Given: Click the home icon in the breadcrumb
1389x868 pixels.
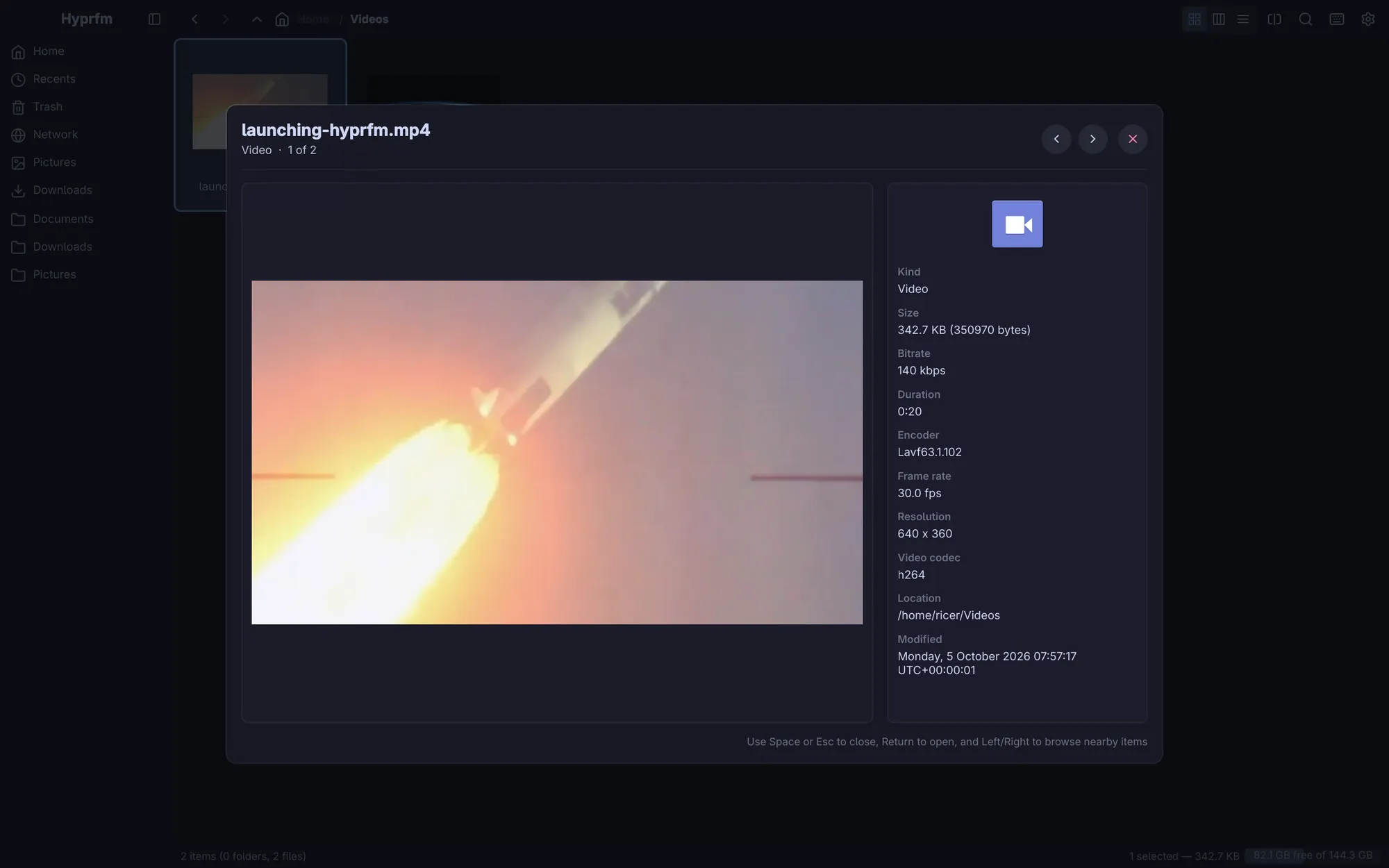Looking at the screenshot, I should point(282,19).
